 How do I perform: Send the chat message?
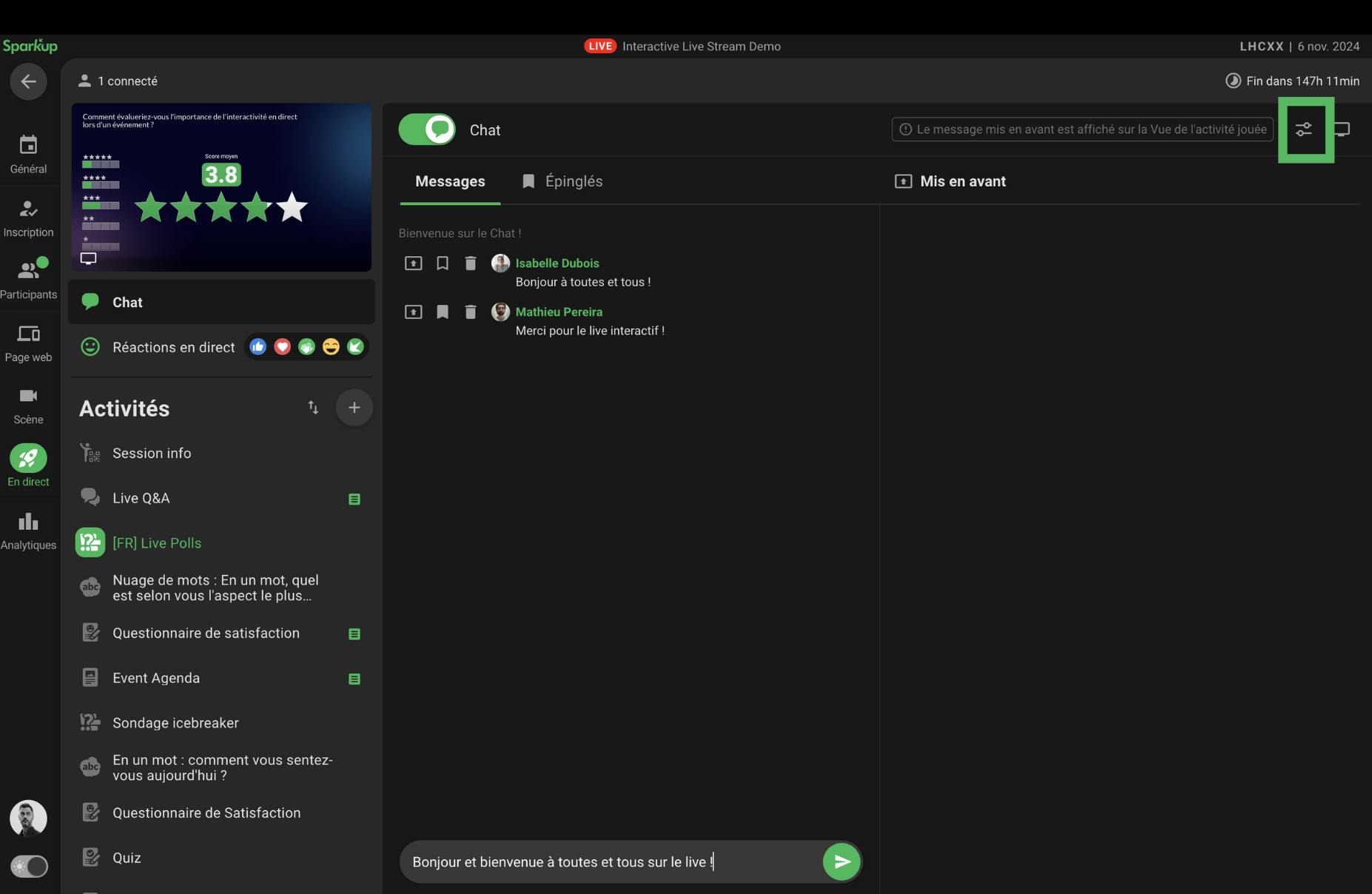coord(841,862)
